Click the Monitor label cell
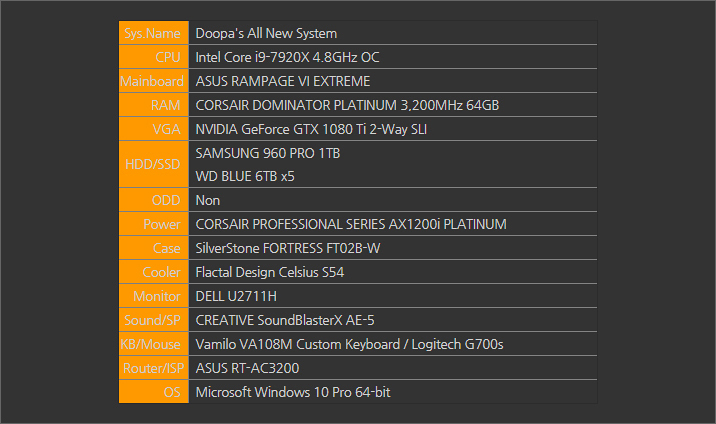Screen dimensions: 716x424 153,296
